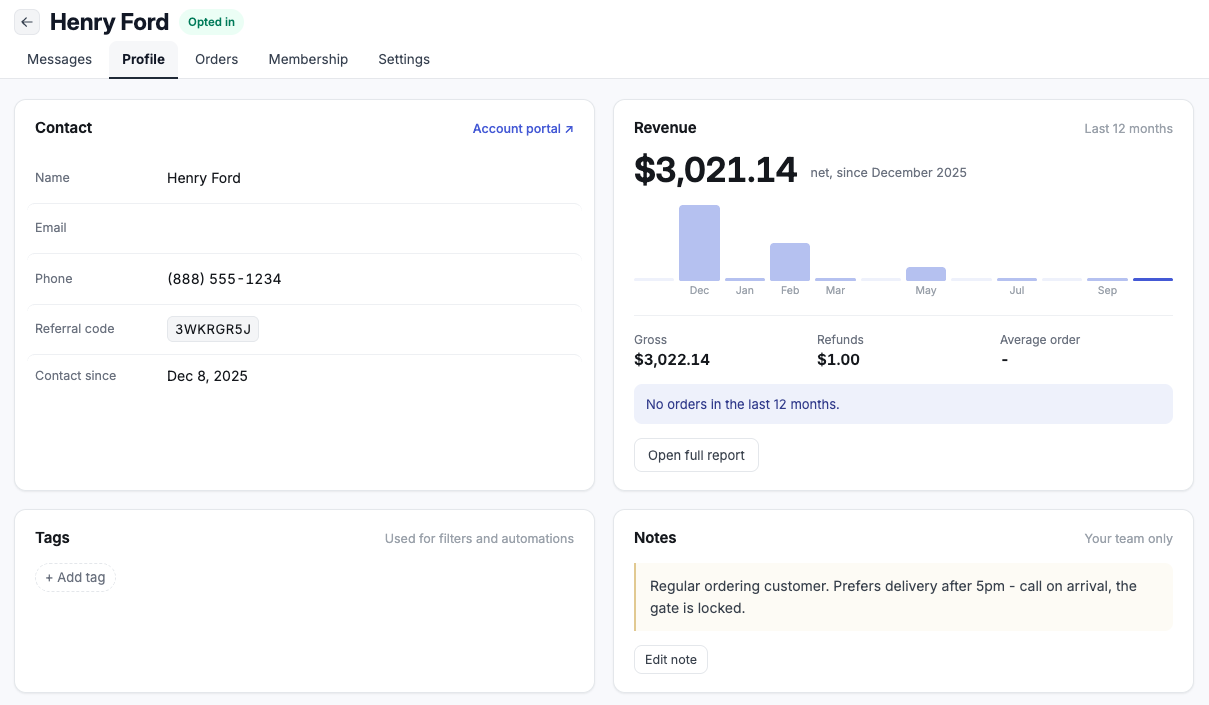Screen dimensions: 1209x705
Task: Click the Open full report button
Action: point(696,455)
